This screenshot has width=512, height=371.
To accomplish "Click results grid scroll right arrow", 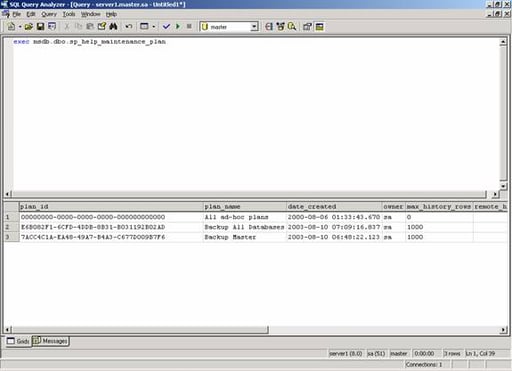I will click(503, 330).
